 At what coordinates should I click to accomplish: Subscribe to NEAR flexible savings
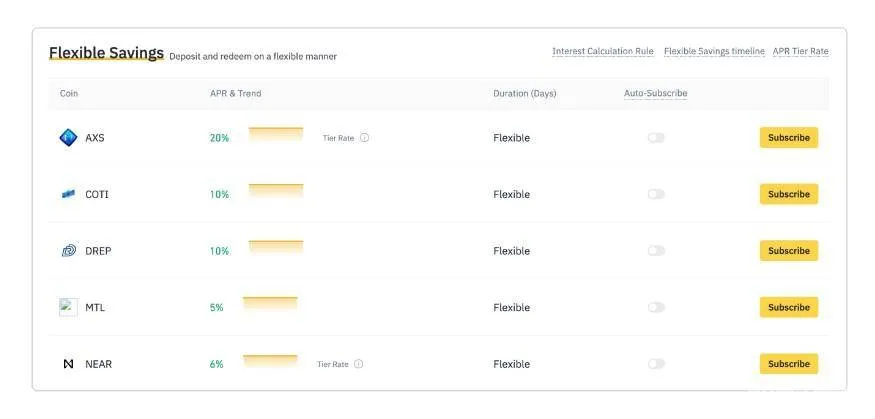pyautogui.click(x=788, y=364)
